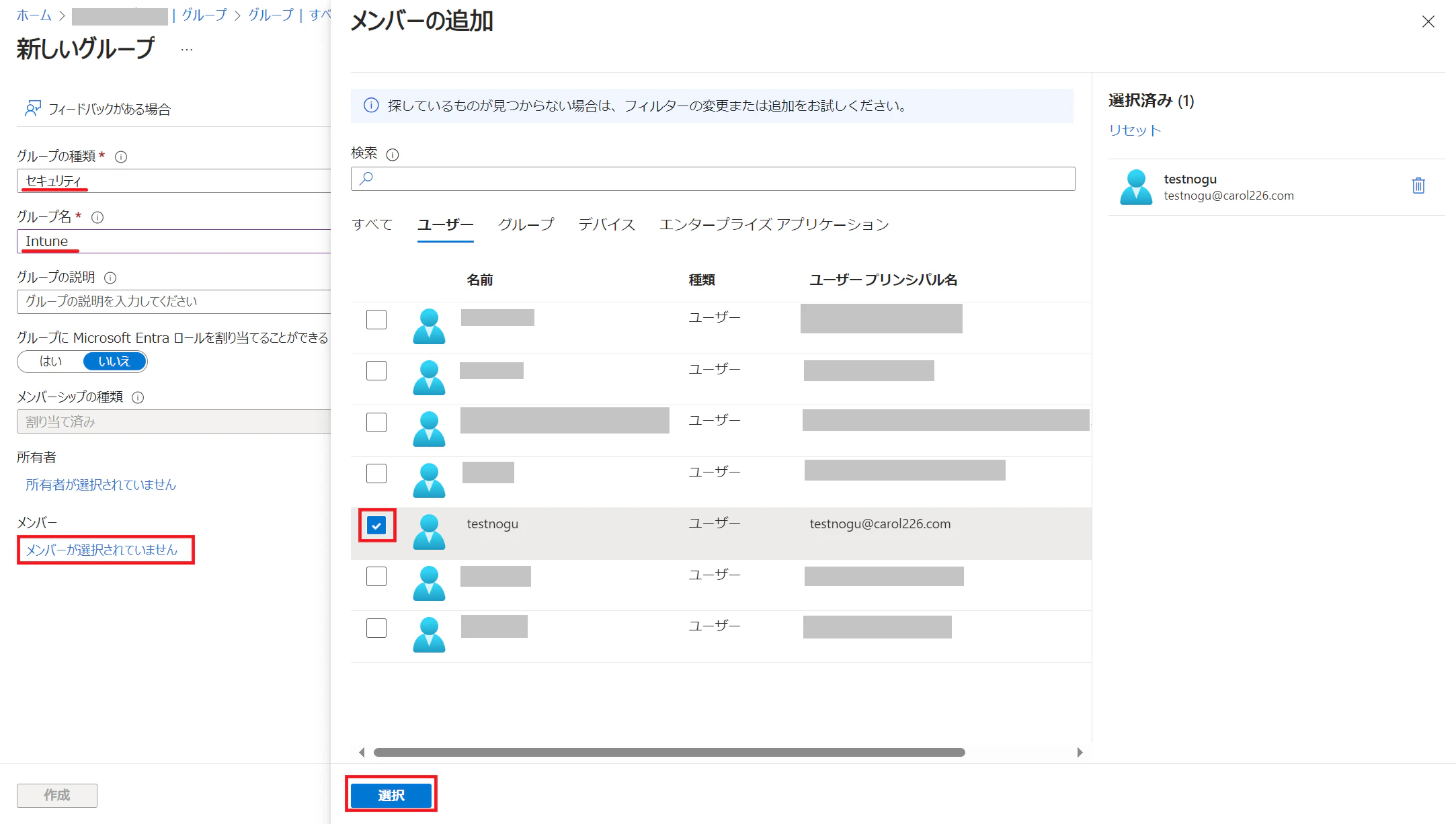Switch to the エンタープライズ アプリケーション tab
Viewport: 1456px width, 824px height.
[774, 224]
